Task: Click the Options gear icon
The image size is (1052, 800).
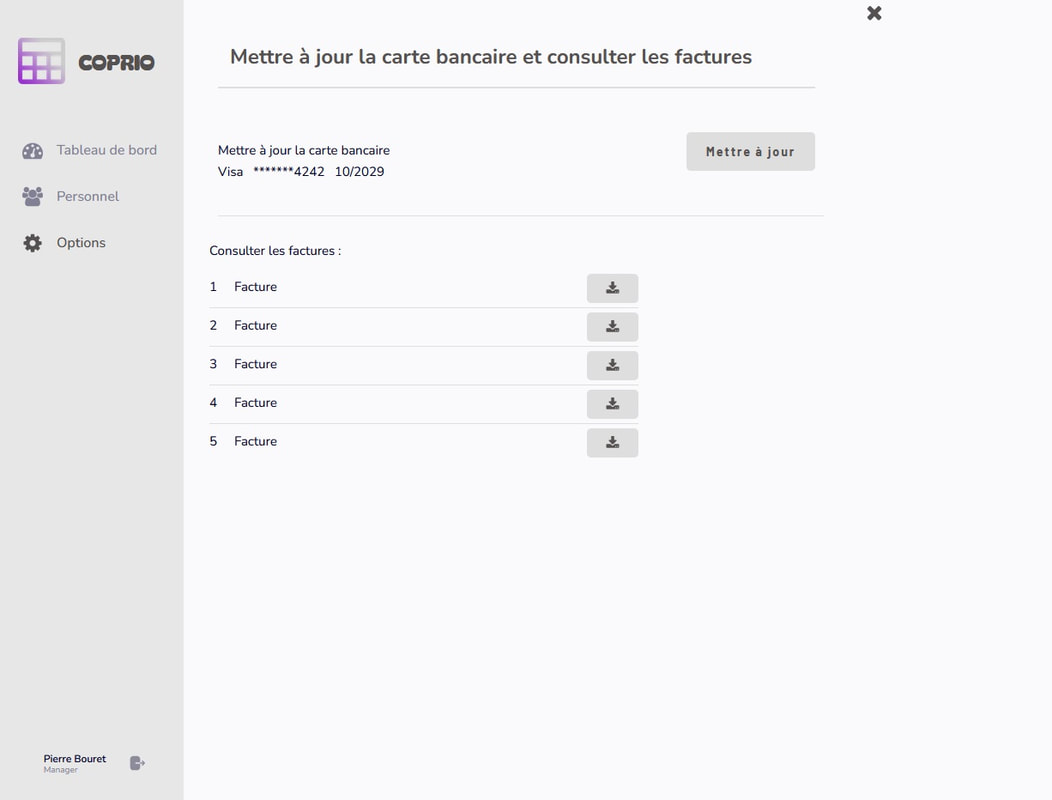Action: [x=33, y=243]
